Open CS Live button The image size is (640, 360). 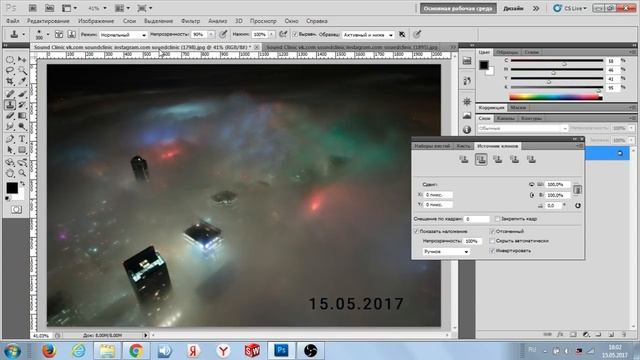click(x=570, y=8)
